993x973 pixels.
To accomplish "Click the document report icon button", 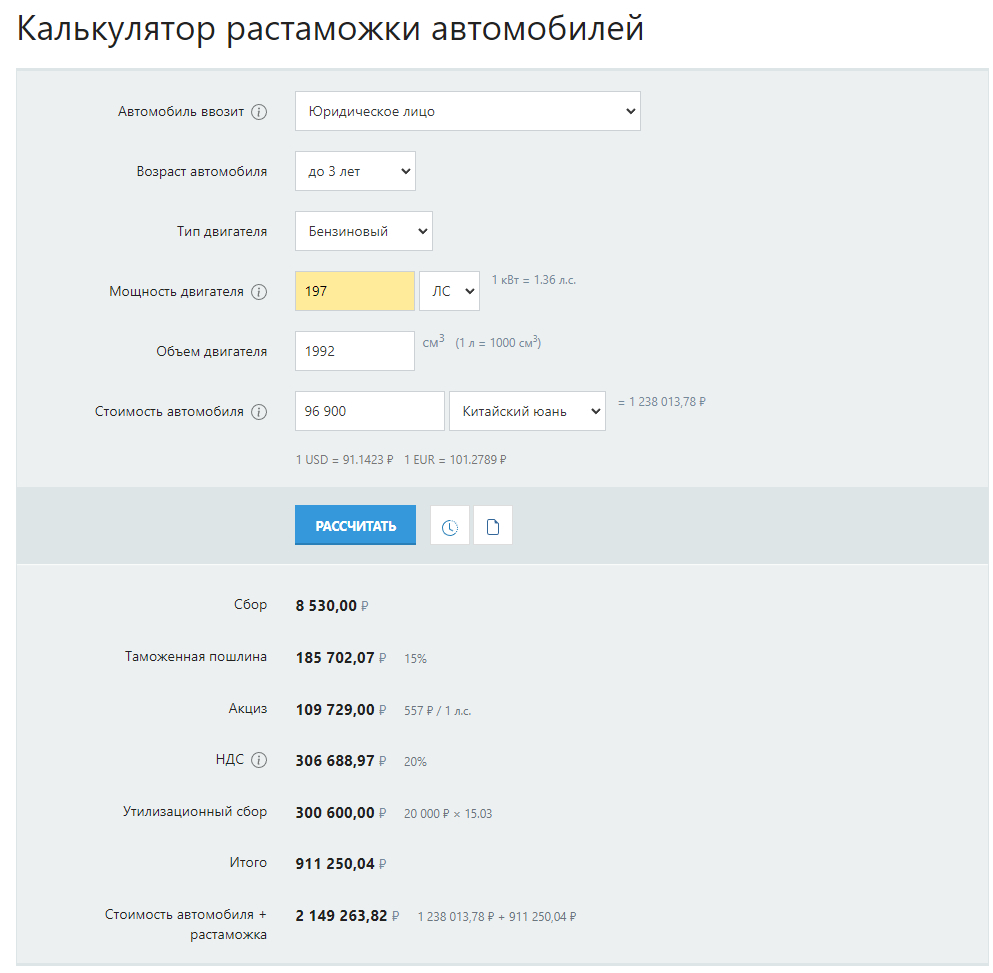I will (493, 527).
